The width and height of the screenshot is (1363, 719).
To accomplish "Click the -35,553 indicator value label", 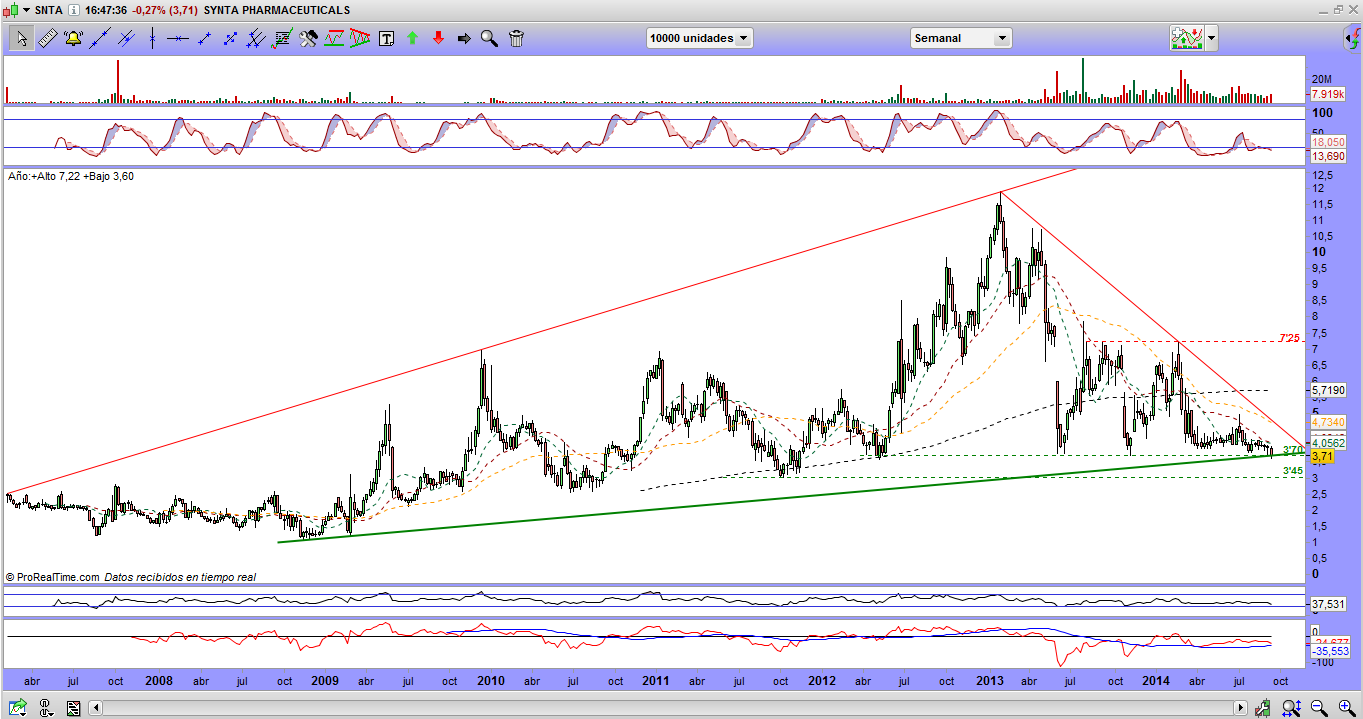I will tap(1329, 650).
